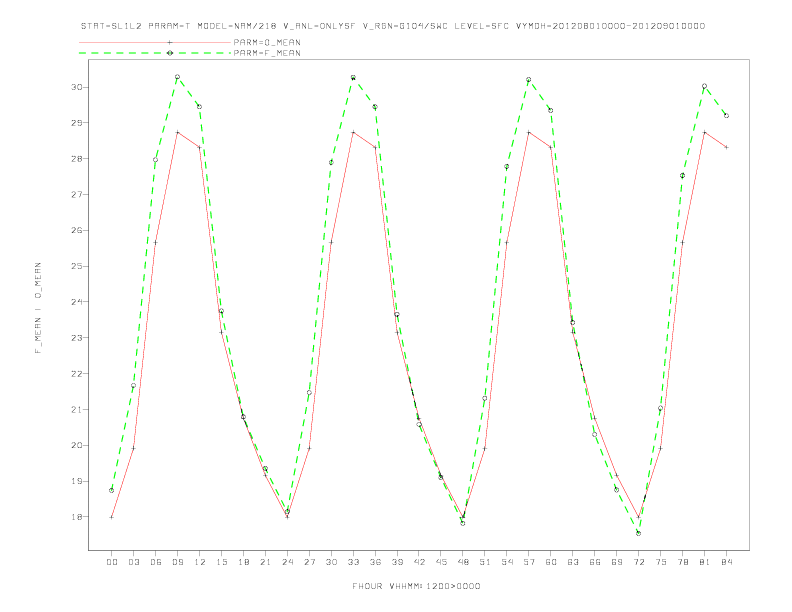Click y-axis tick label 18
This screenshot has height=612, width=792.
(x=76, y=517)
